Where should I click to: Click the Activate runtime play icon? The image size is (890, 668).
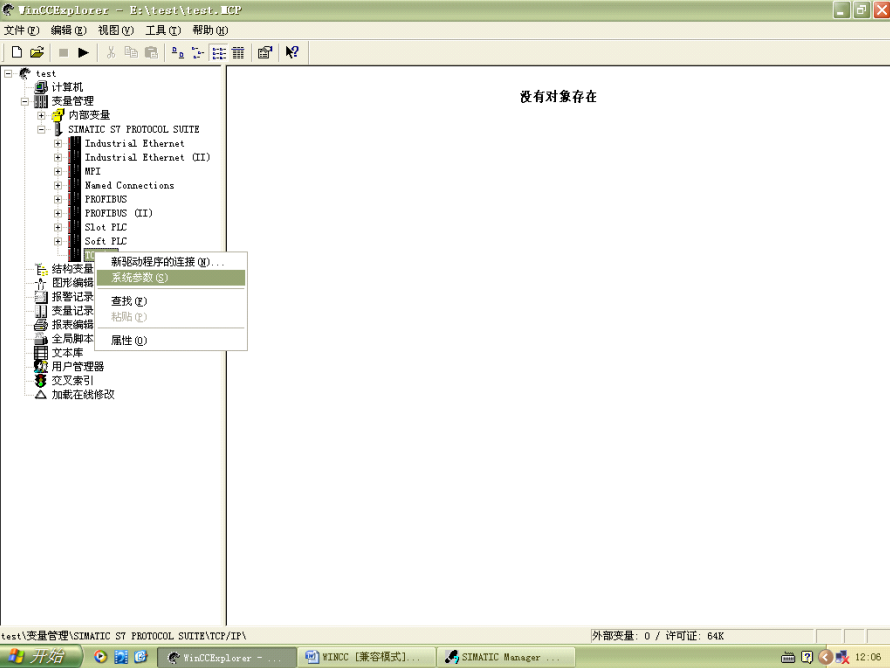point(83,53)
